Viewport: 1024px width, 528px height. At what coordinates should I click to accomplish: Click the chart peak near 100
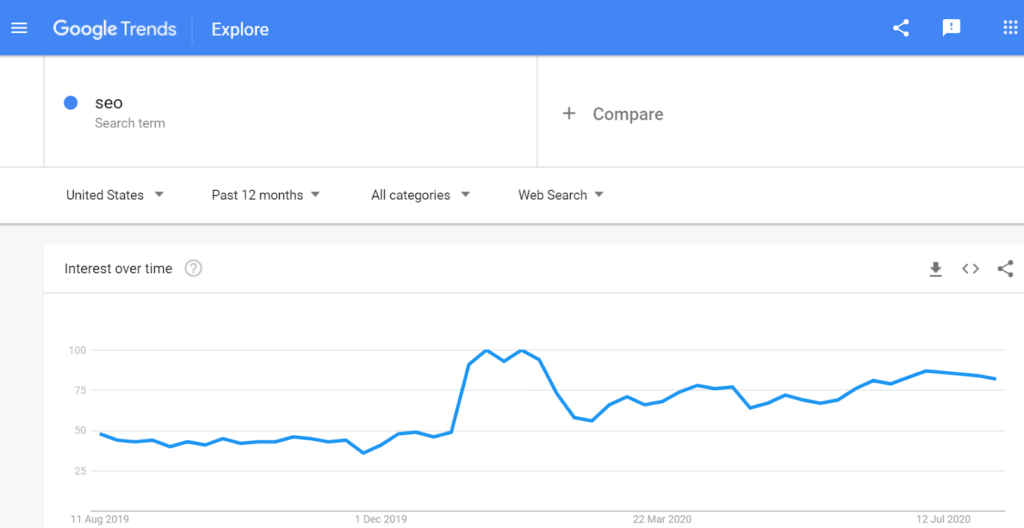pyautogui.click(x=486, y=351)
